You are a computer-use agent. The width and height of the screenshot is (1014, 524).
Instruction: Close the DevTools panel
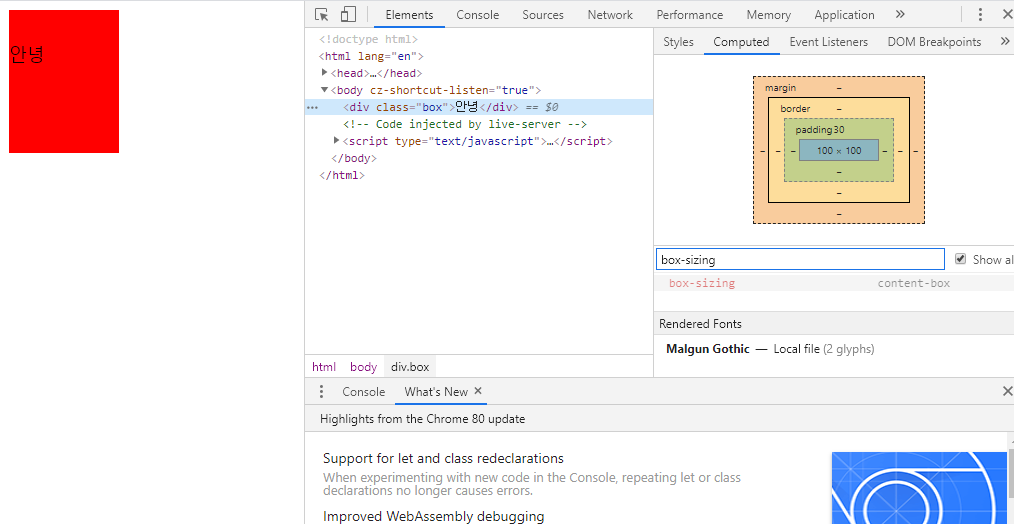pos(1006,14)
